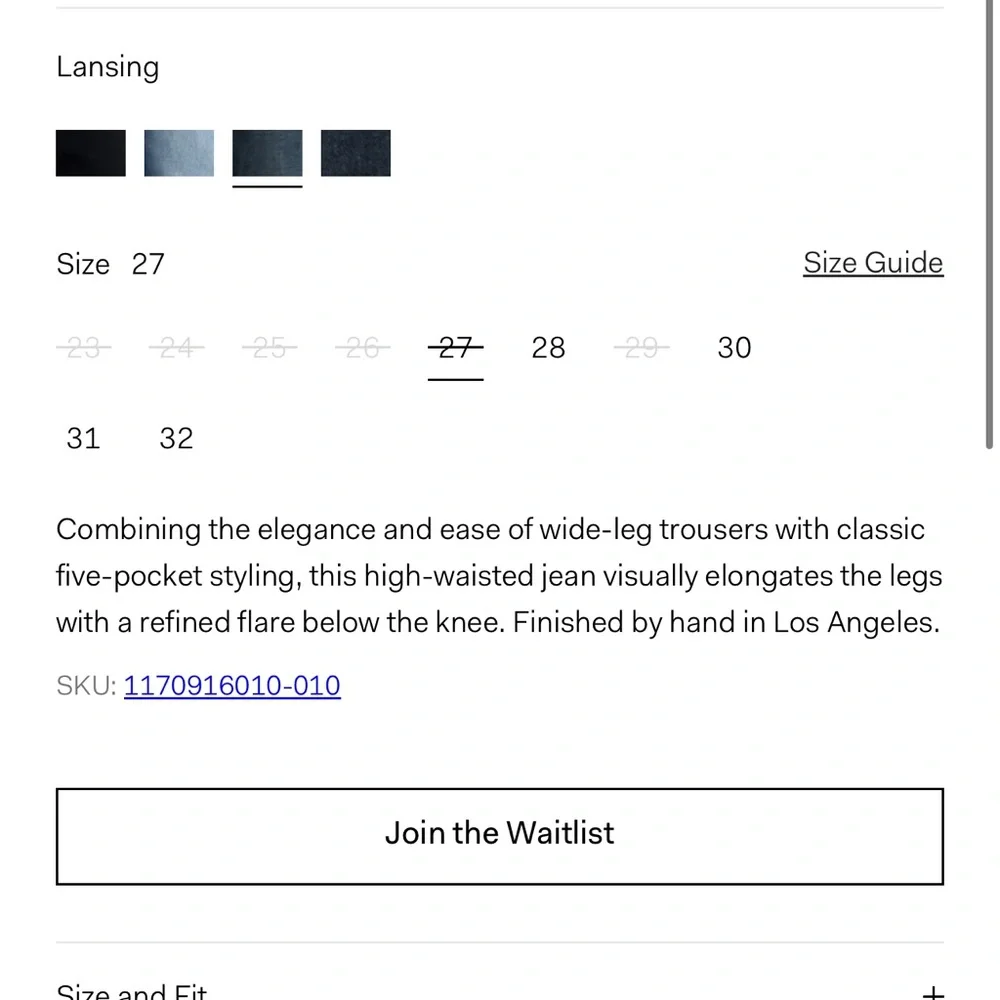
Task: Expand Size and Fit with plus icon
Action: [932, 993]
